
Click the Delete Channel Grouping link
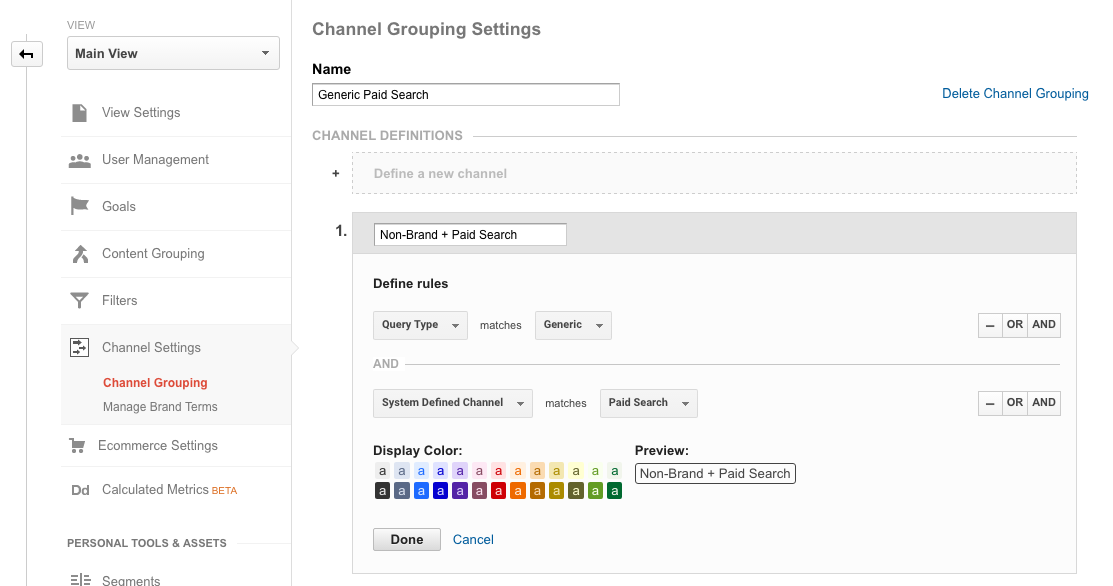click(1015, 94)
